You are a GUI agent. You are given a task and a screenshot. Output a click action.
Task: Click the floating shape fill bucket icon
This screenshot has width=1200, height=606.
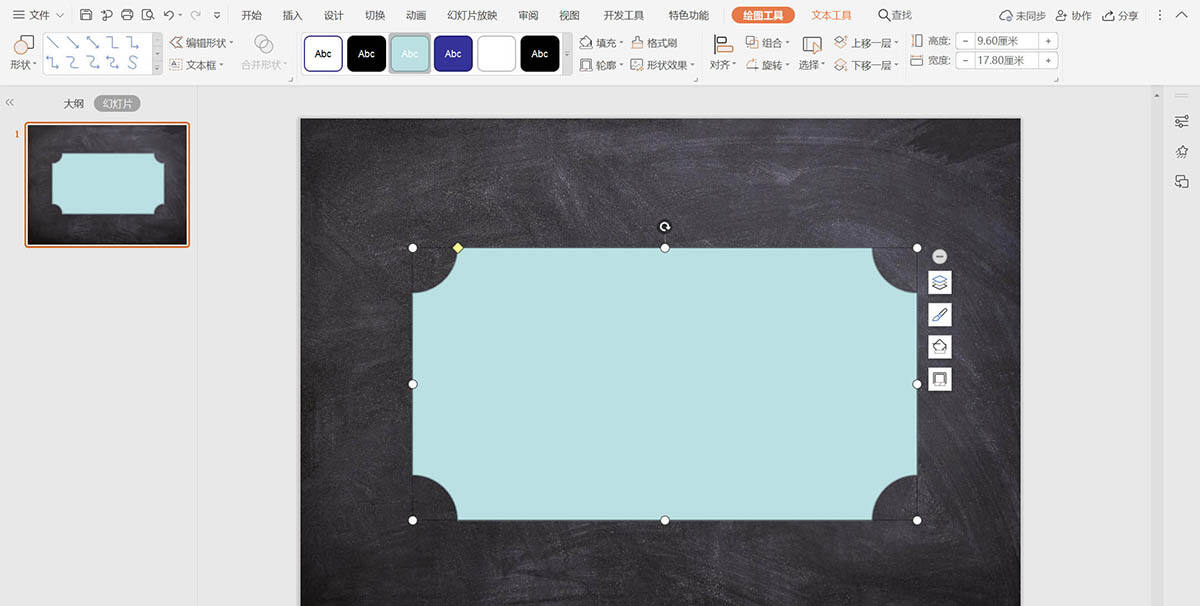[939, 347]
